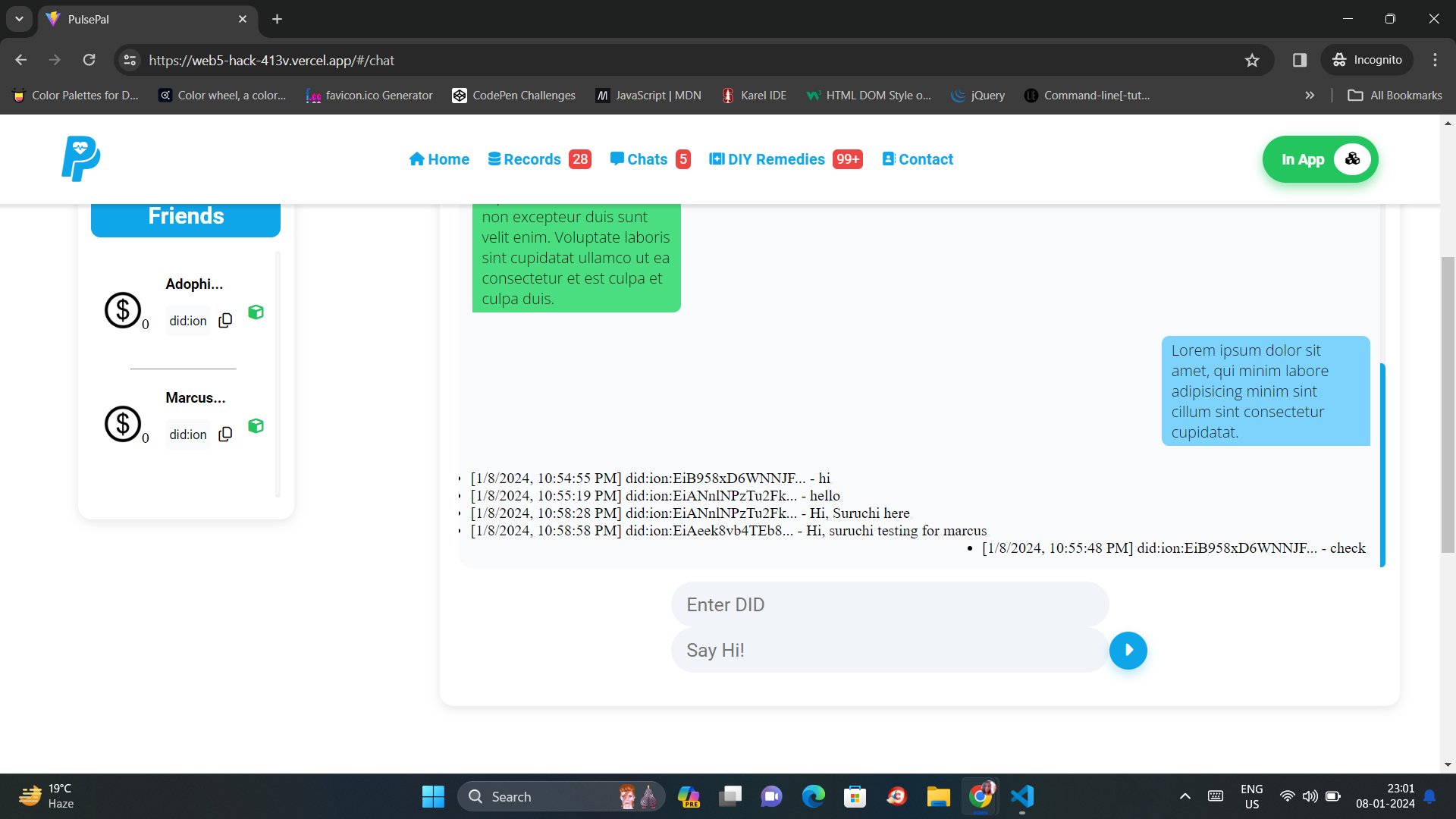The image size is (1456, 819).
Task: Open the Records nav tab
Action: 532,159
